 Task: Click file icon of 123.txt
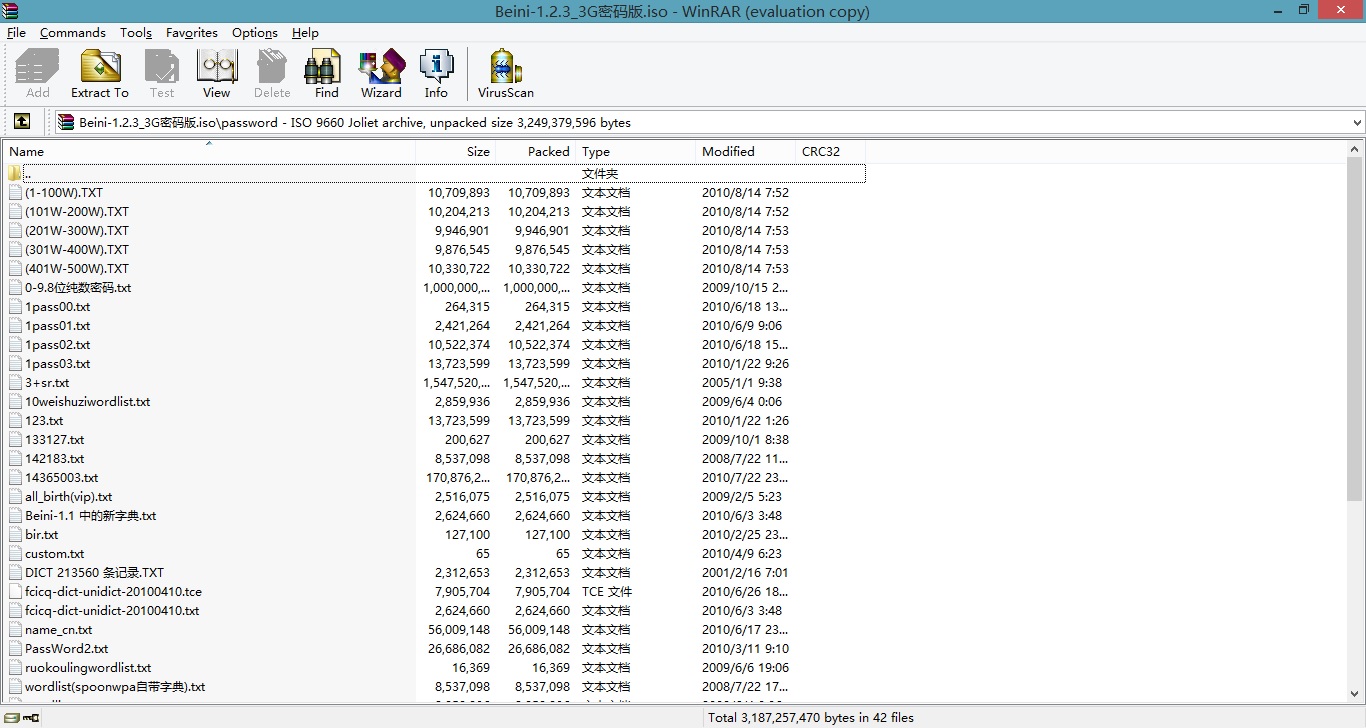pos(15,421)
